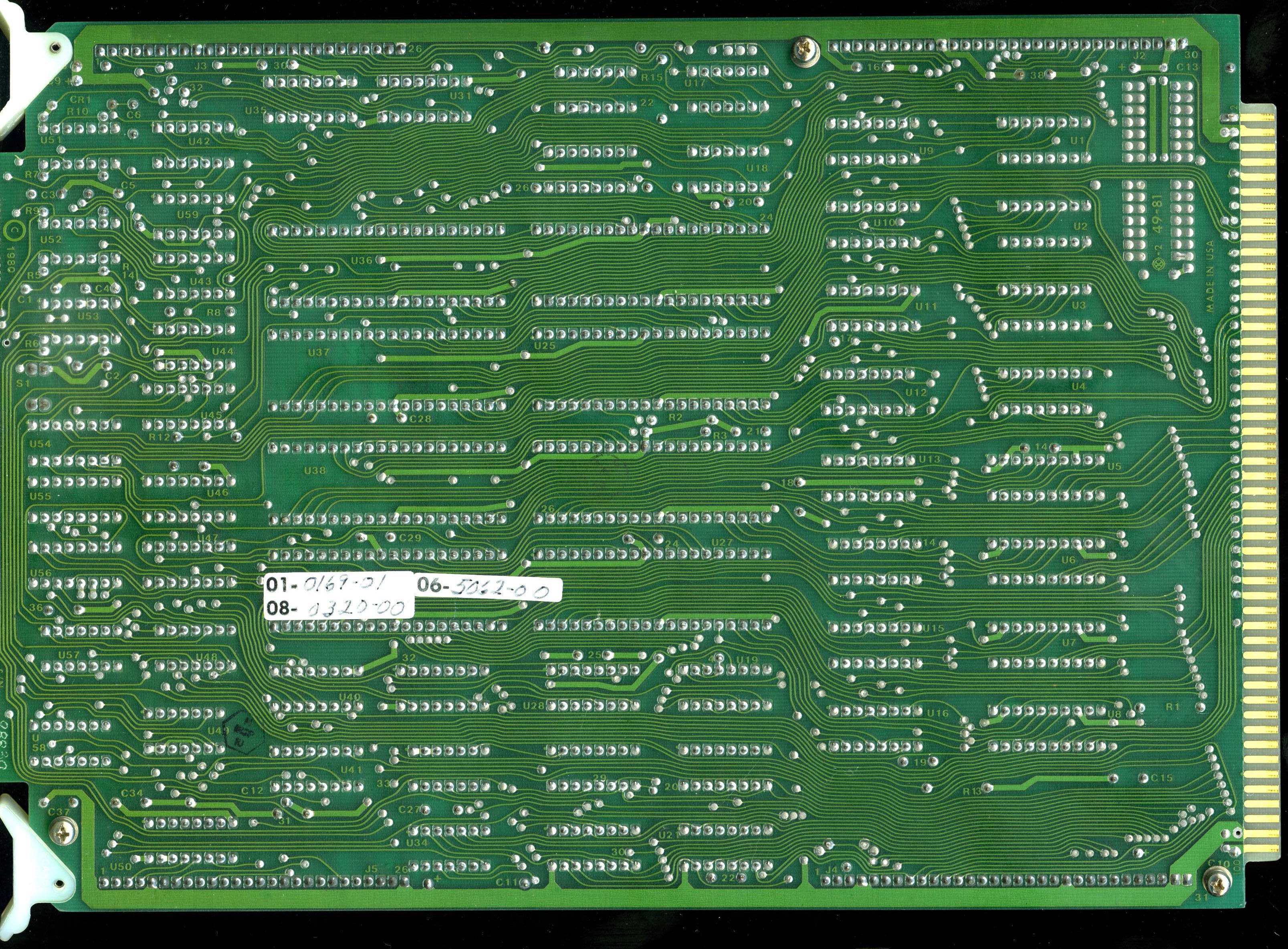Click the U25 silkscreen label
Screen dimensions: 1288x949
click(x=544, y=346)
